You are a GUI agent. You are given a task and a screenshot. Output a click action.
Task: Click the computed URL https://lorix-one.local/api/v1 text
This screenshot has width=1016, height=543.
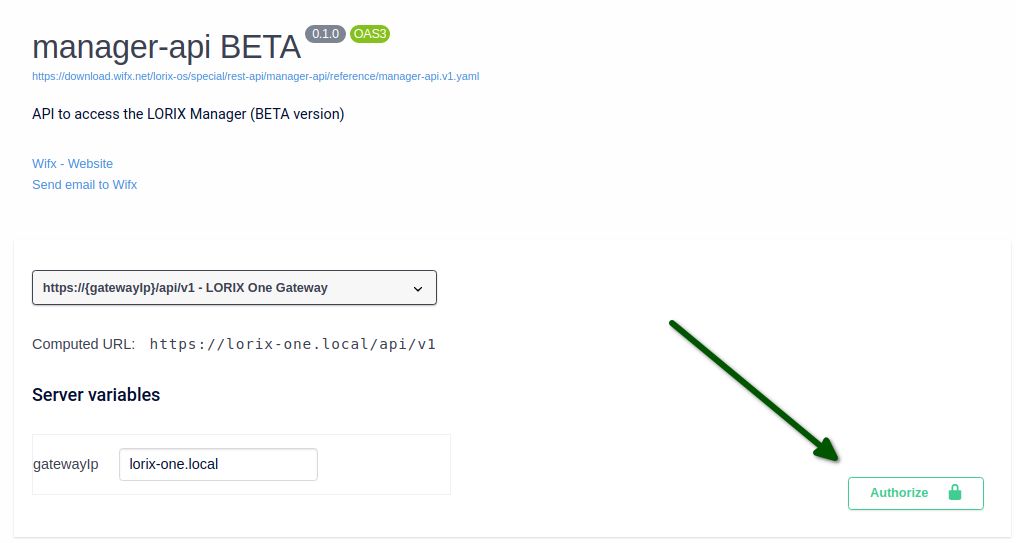tap(292, 344)
